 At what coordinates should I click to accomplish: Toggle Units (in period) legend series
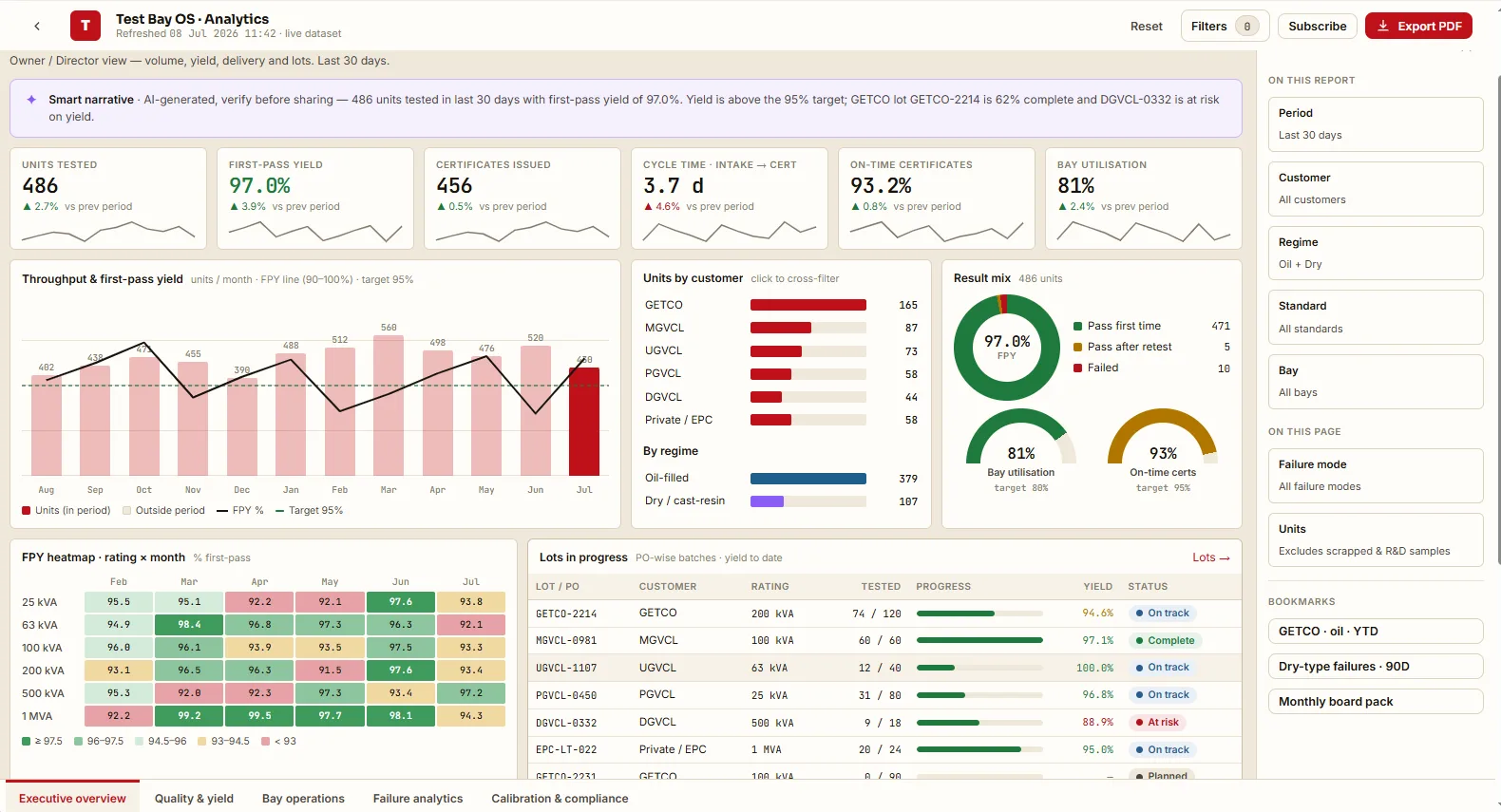(66, 511)
